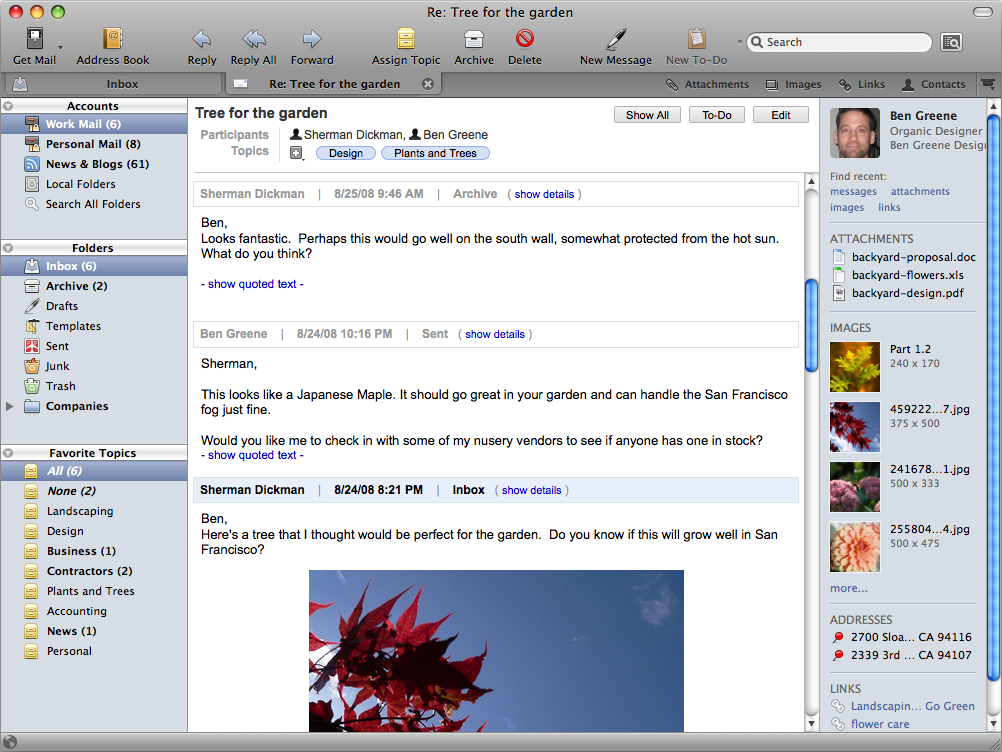This screenshot has width=1002, height=752.
Task: Compose with the New Message icon
Action: point(616,39)
